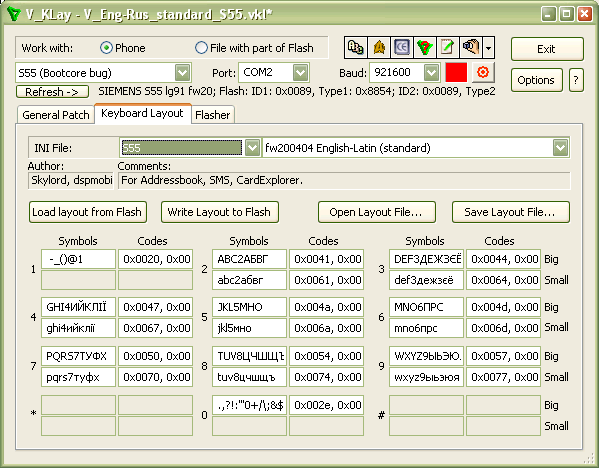Viewport: 599px width, 468px height.
Task: Click key 7 Big symbols field PQRS7ТУФХ
Action: (x=78, y=356)
